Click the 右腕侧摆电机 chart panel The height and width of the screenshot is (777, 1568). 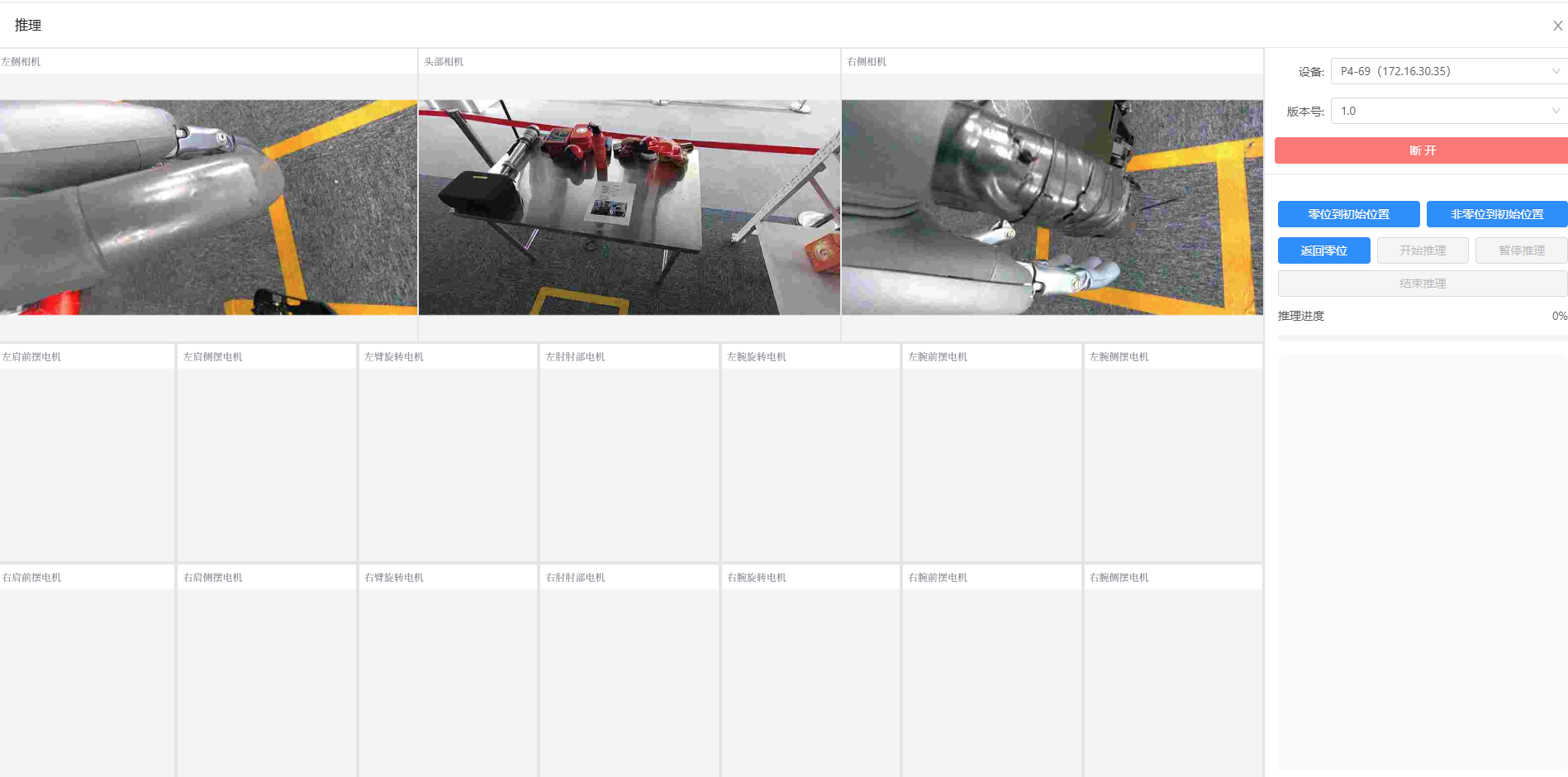pyautogui.click(x=1172, y=682)
